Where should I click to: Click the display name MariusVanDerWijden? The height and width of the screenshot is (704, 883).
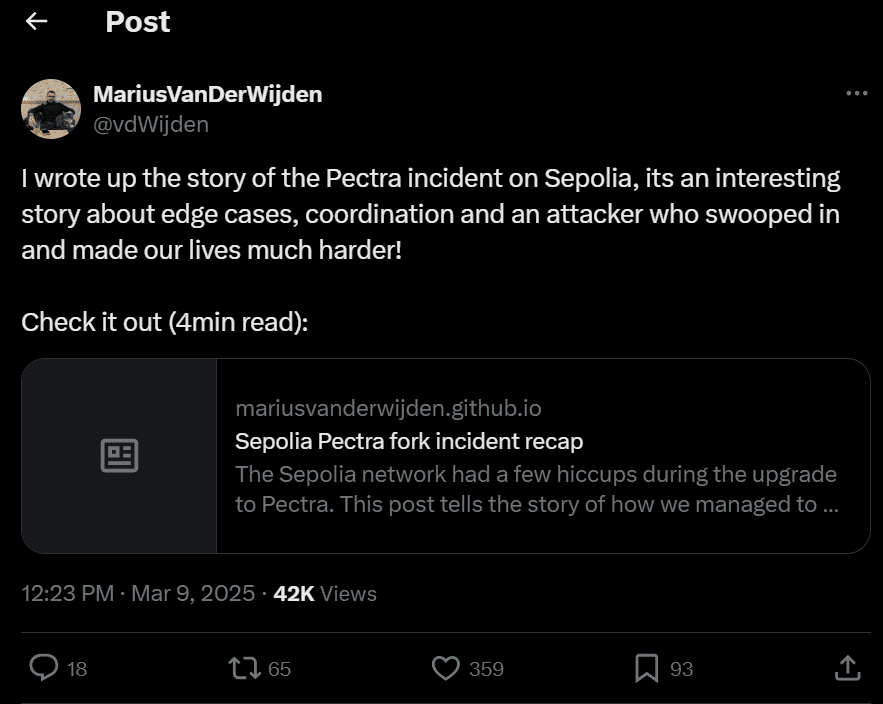207,94
